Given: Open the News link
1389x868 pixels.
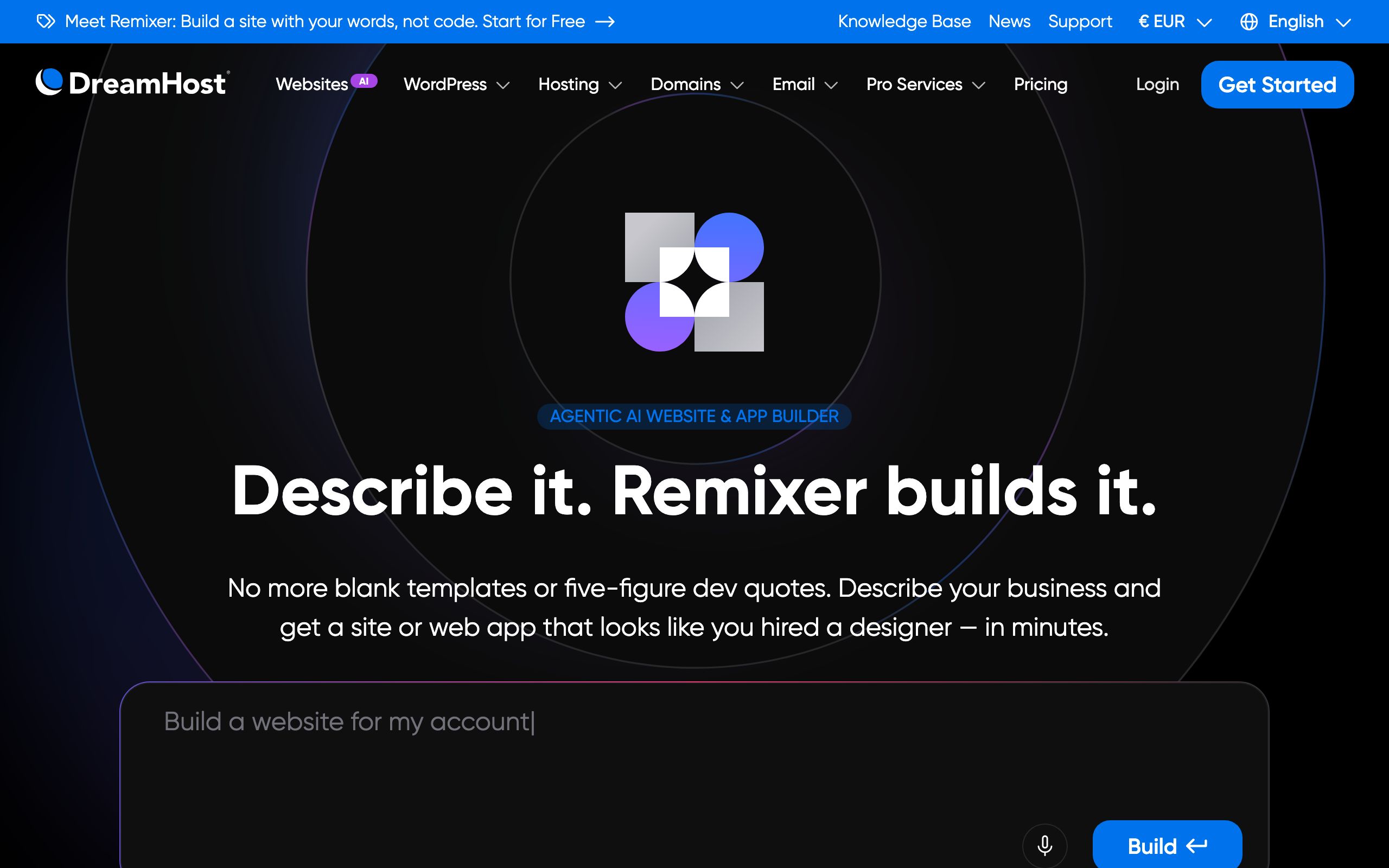Looking at the screenshot, I should tap(1009, 22).
